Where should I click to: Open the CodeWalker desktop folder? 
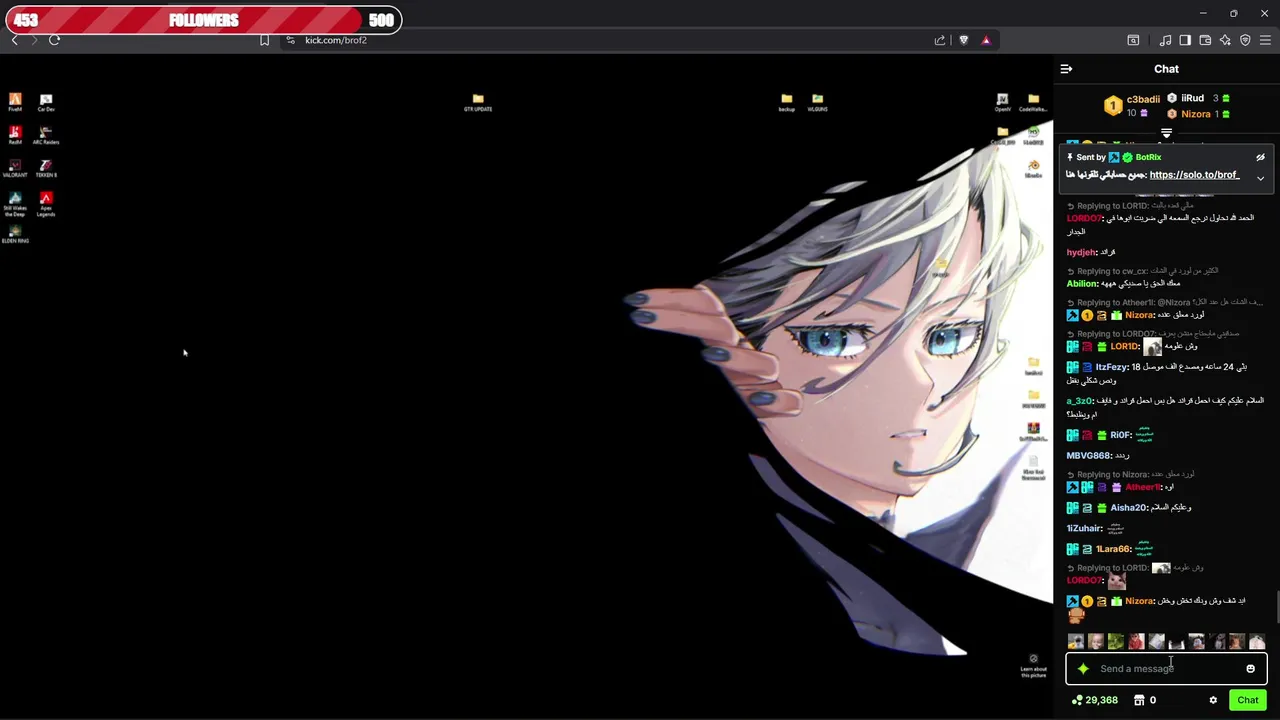[1033, 102]
